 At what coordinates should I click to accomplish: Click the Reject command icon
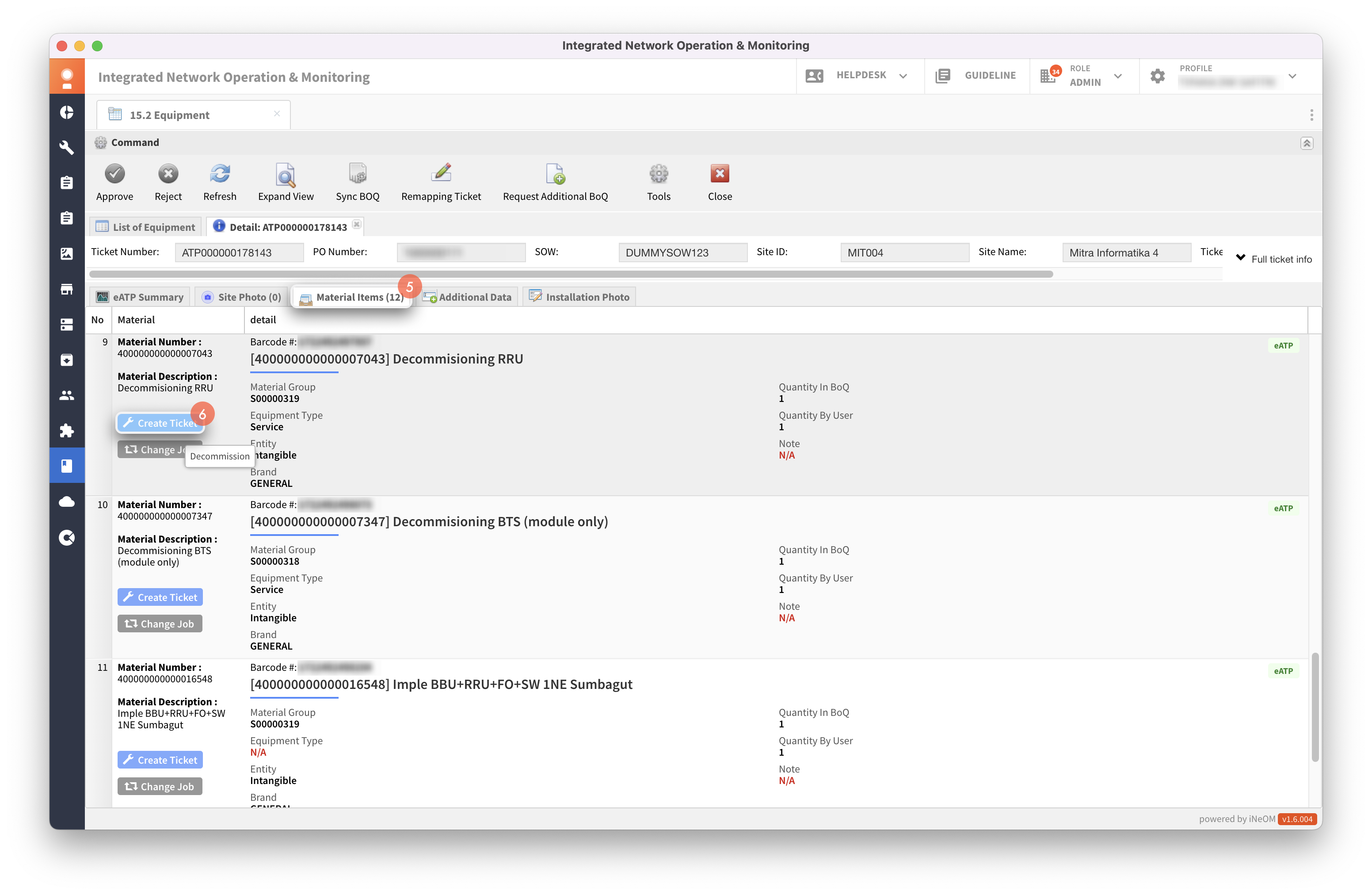click(168, 174)
